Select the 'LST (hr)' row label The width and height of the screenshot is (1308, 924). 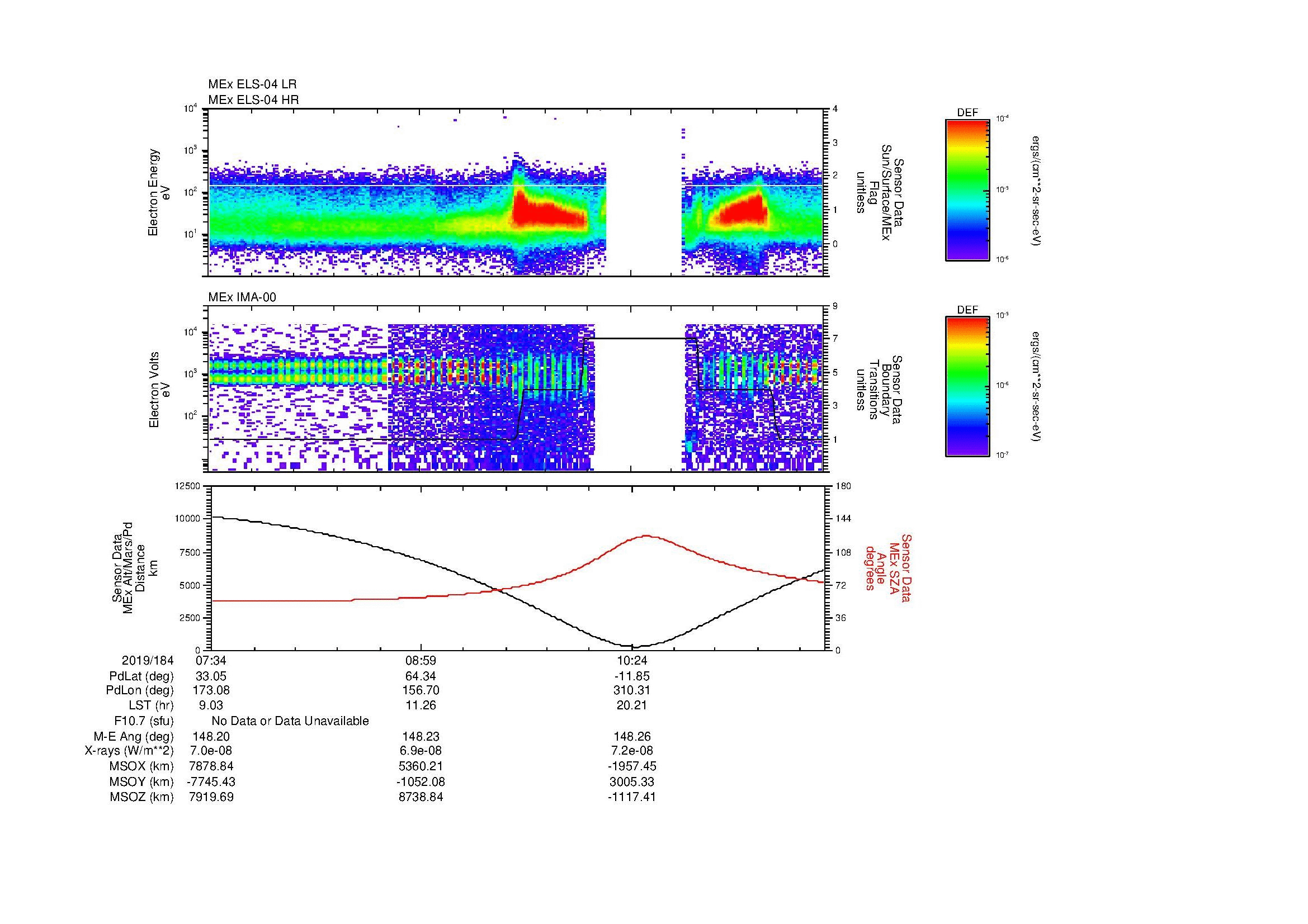pyautogui.click(x=151, y=705)
